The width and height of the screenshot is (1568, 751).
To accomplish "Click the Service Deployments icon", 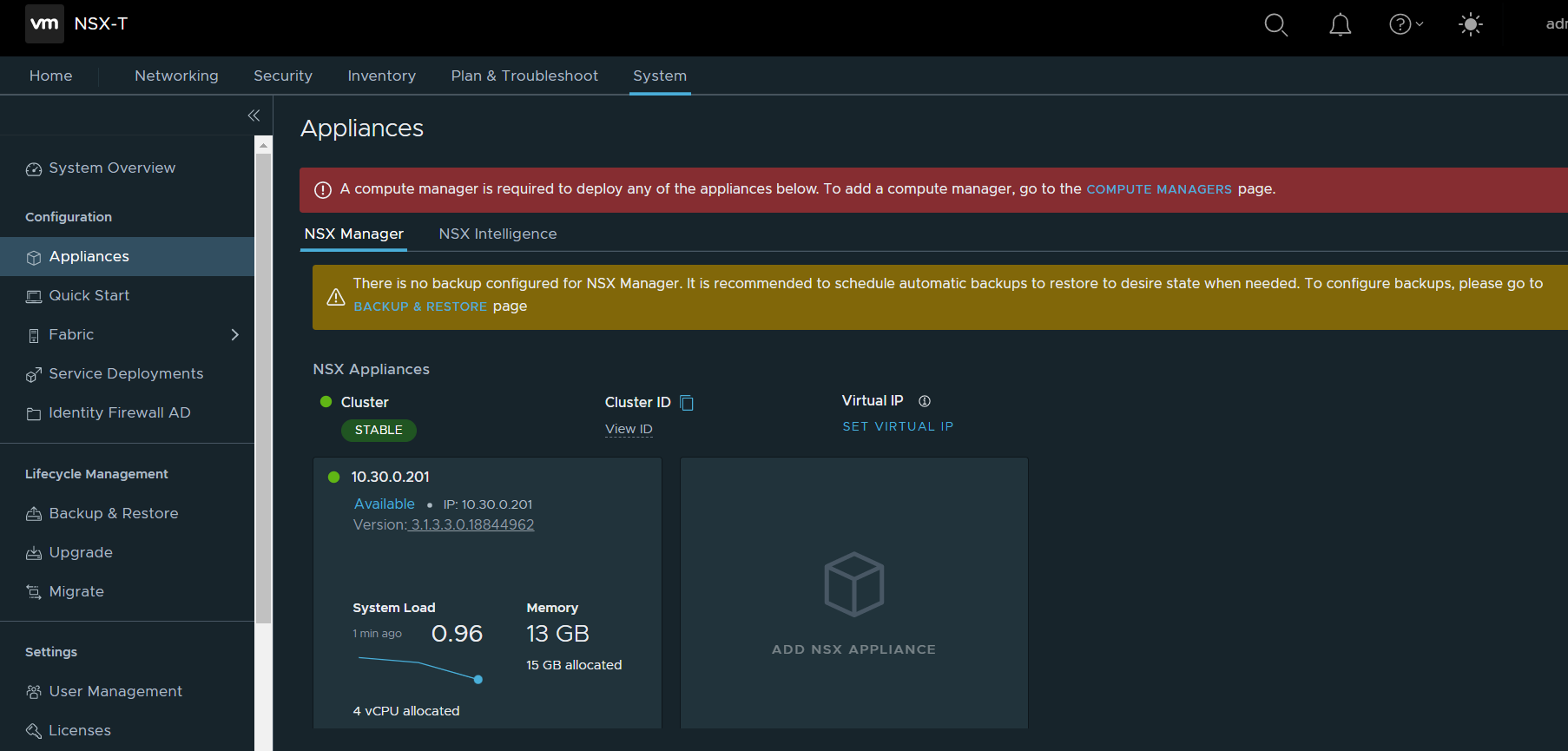I will [34, 375].
